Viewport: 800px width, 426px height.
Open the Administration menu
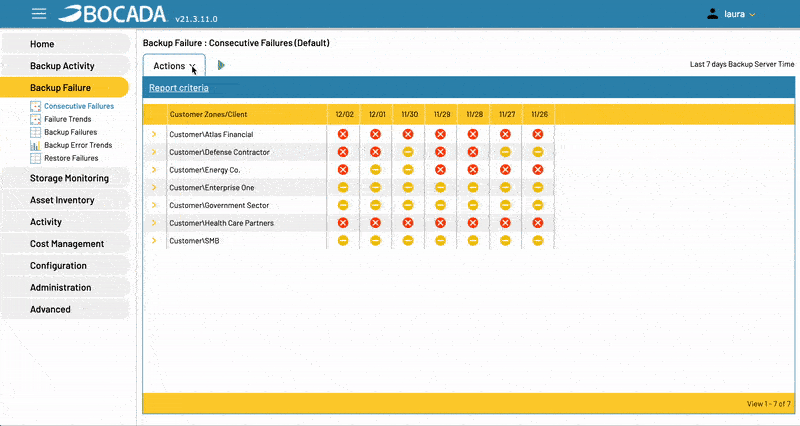tap(65, 288)
